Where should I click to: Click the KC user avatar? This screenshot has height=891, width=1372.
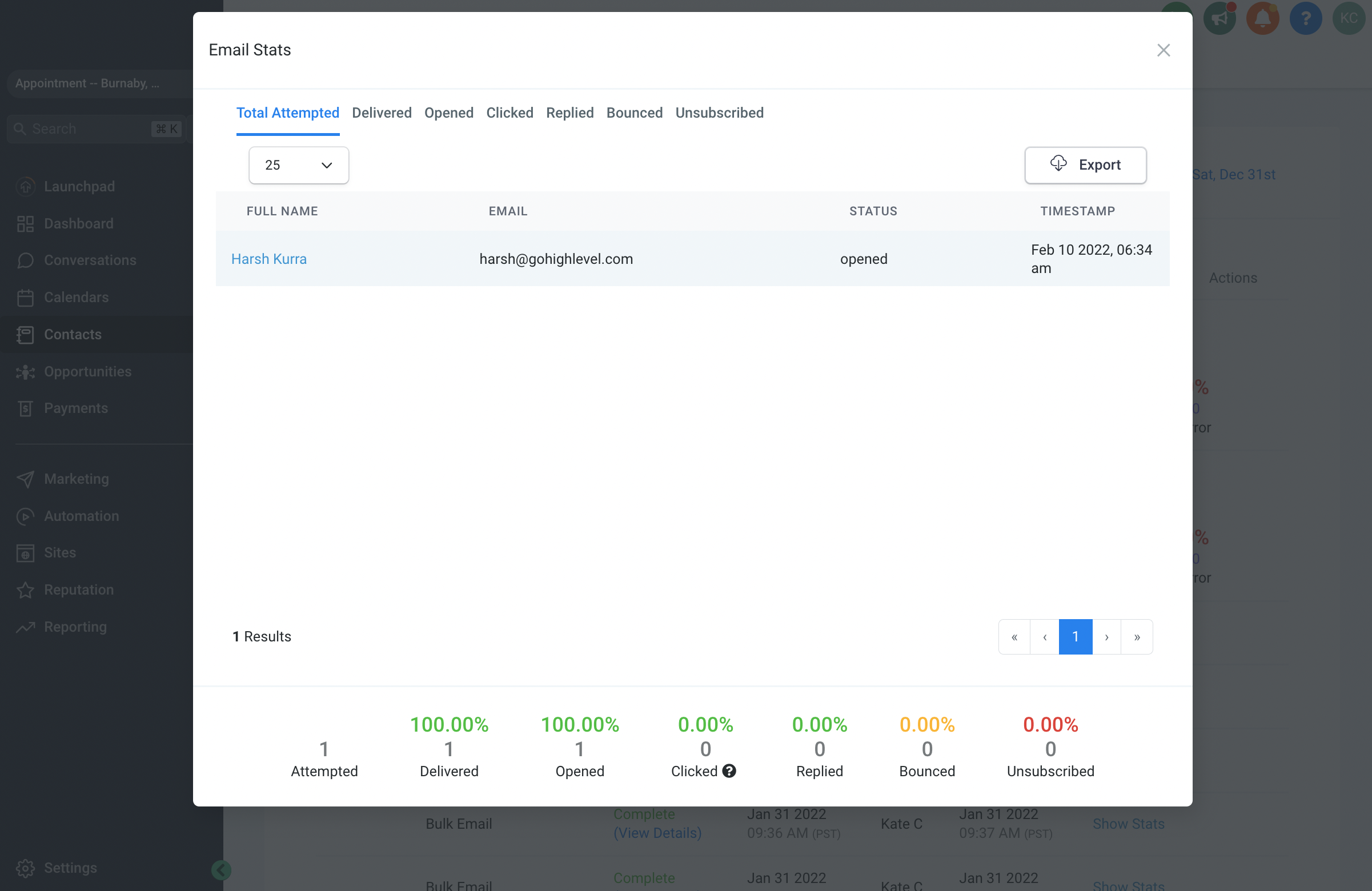(1348, 18)
